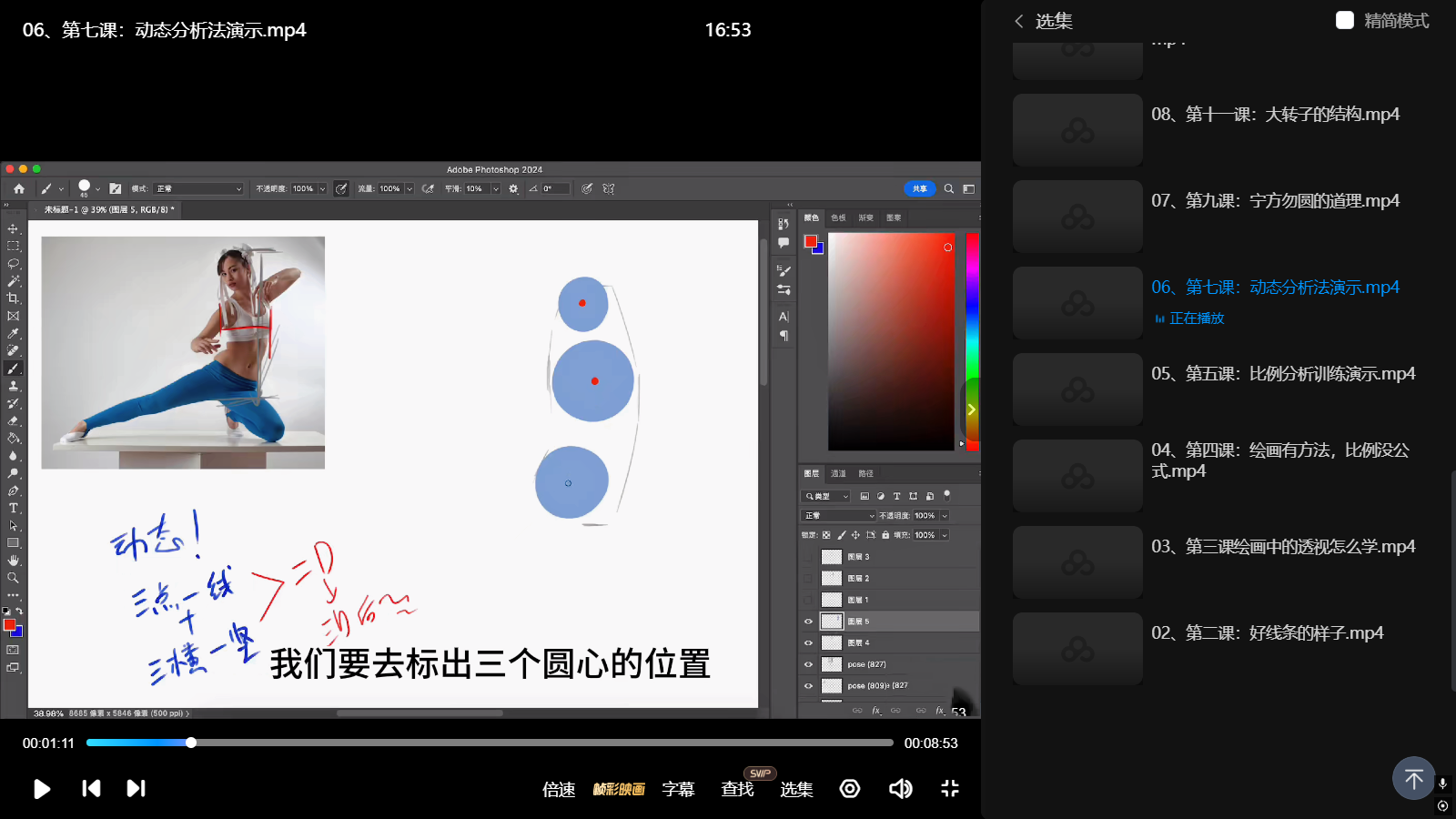Open brush preset picker arrow

coord(97,188)
